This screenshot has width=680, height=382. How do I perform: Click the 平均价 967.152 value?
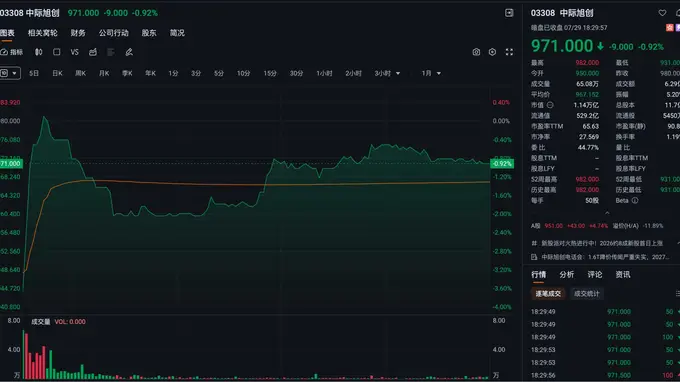[587, 95]
